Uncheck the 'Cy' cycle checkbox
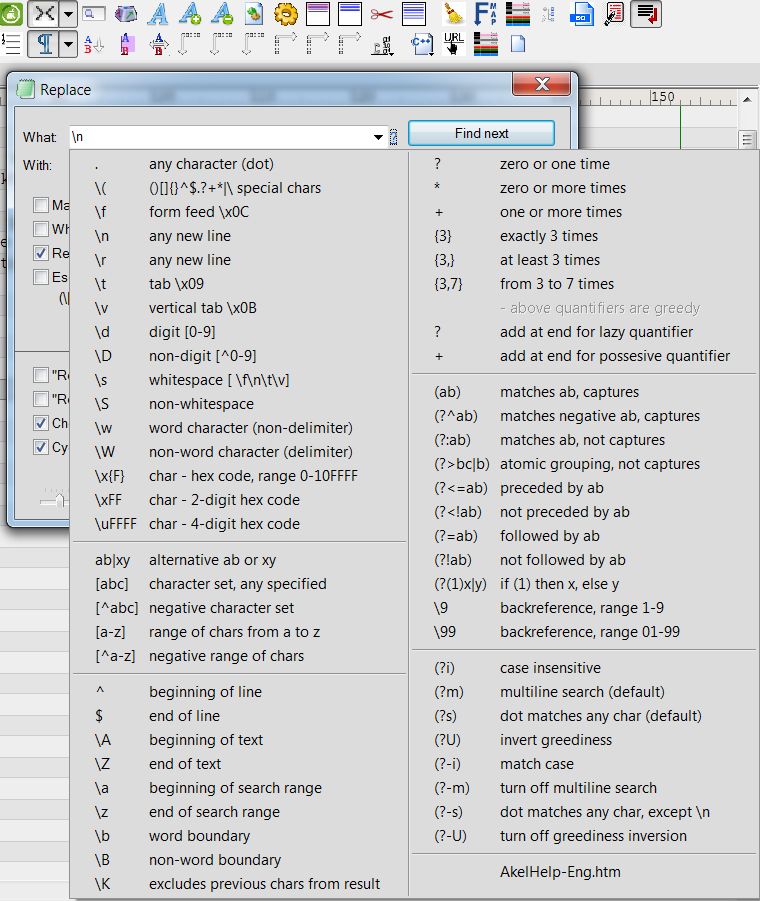 pos(41,447)
